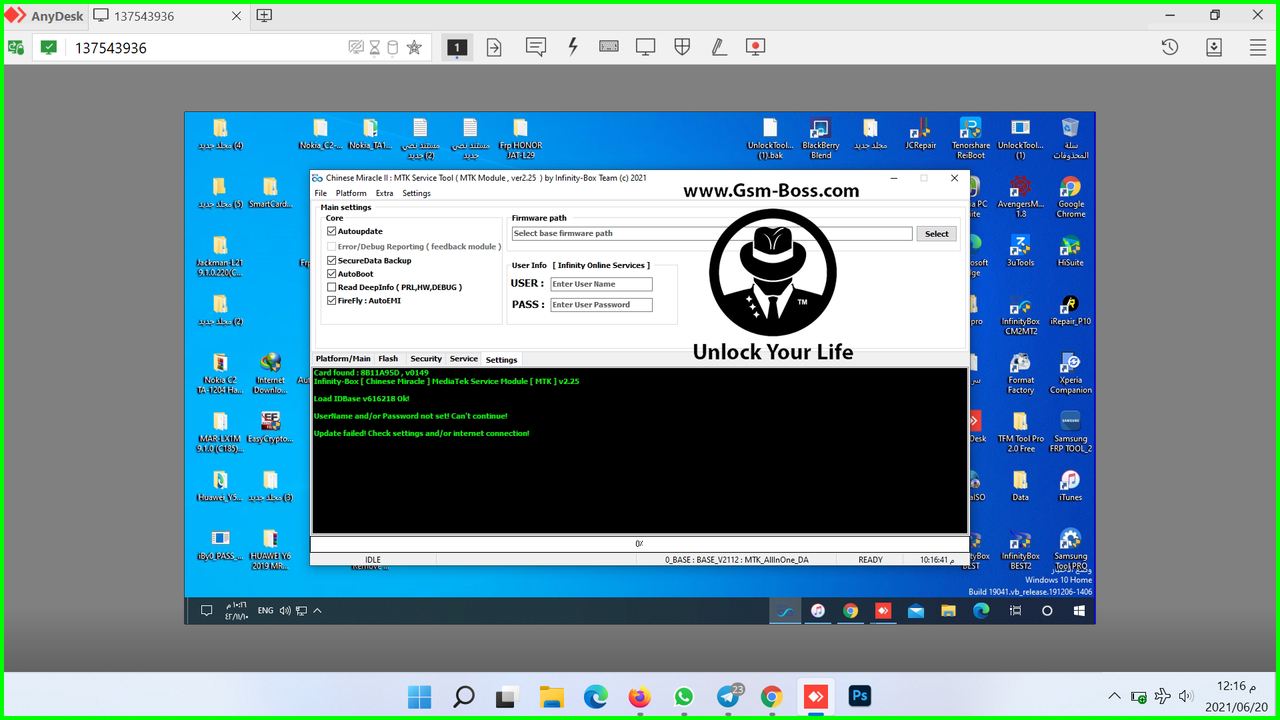Switch to the Flash tab
Viewport: 1280px width, 720px height.
coord(388,359)
